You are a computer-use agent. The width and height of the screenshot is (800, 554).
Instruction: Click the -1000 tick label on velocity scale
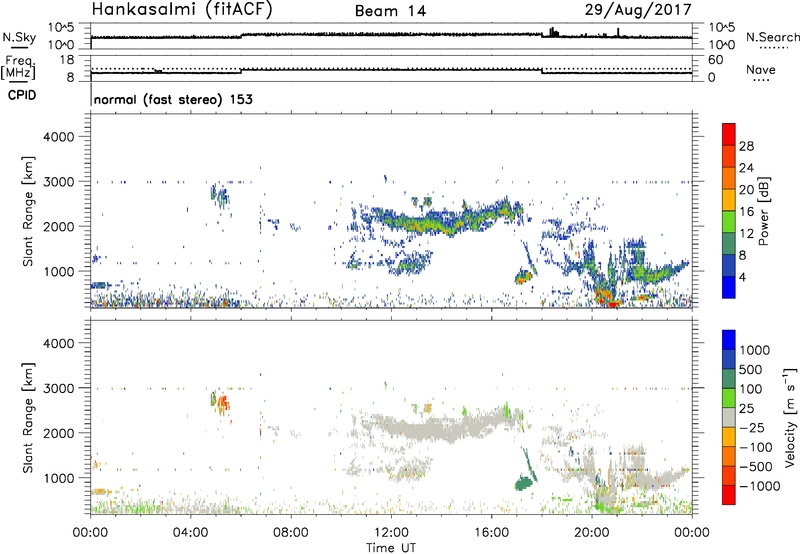point(759,486)
